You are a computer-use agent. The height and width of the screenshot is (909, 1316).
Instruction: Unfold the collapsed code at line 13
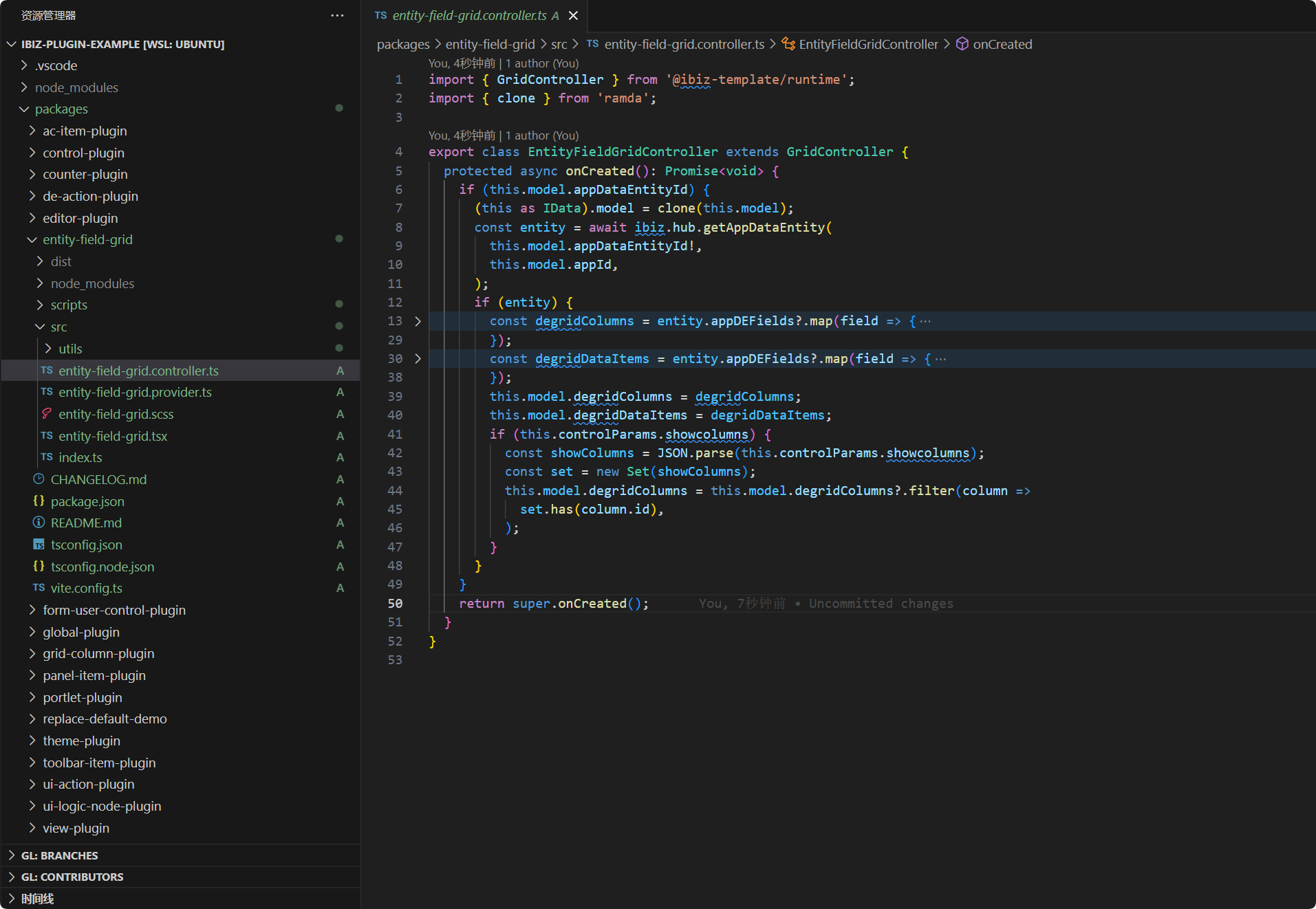(418, 321)
